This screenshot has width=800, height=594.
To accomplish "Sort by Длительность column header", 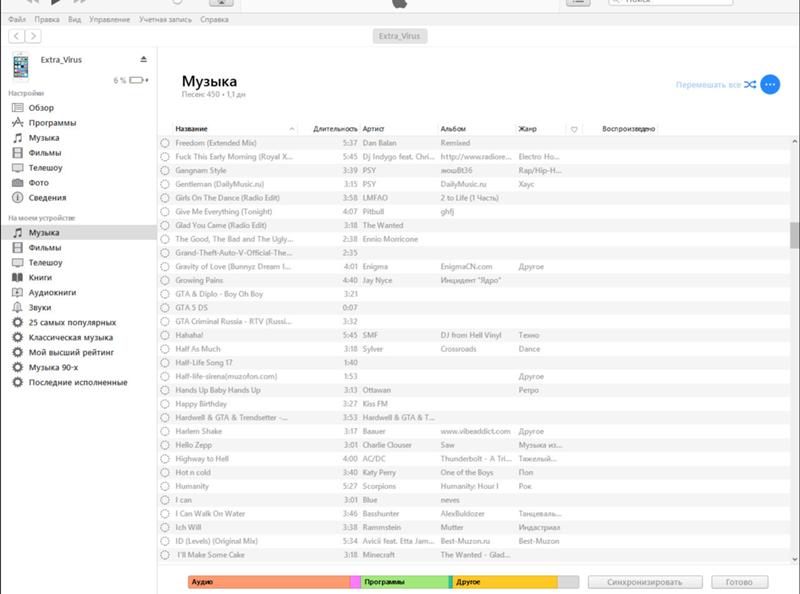I will pyautogui.click(x=335, y=129).
